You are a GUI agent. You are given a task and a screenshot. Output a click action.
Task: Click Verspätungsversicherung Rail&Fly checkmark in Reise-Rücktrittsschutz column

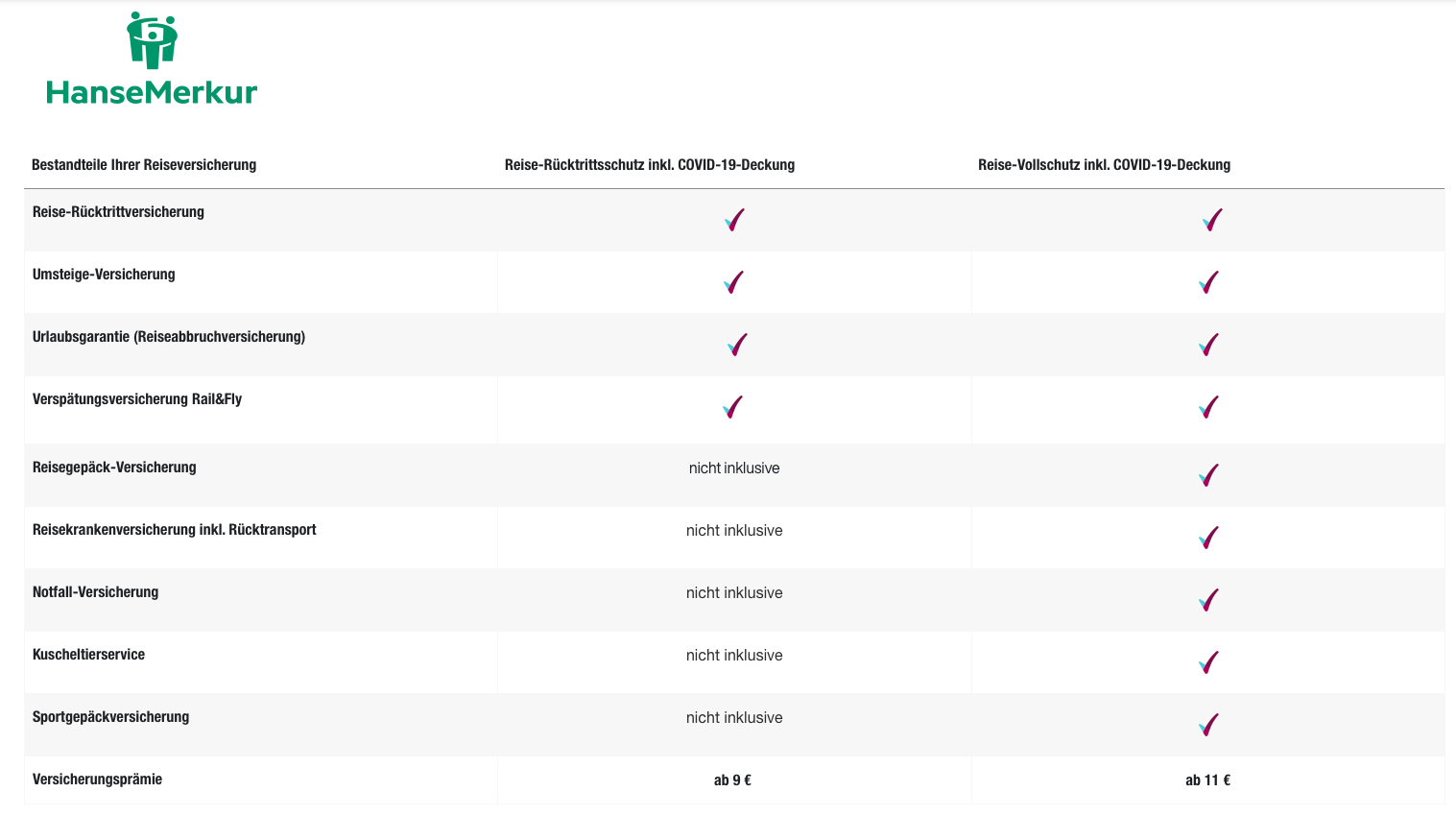733,407
